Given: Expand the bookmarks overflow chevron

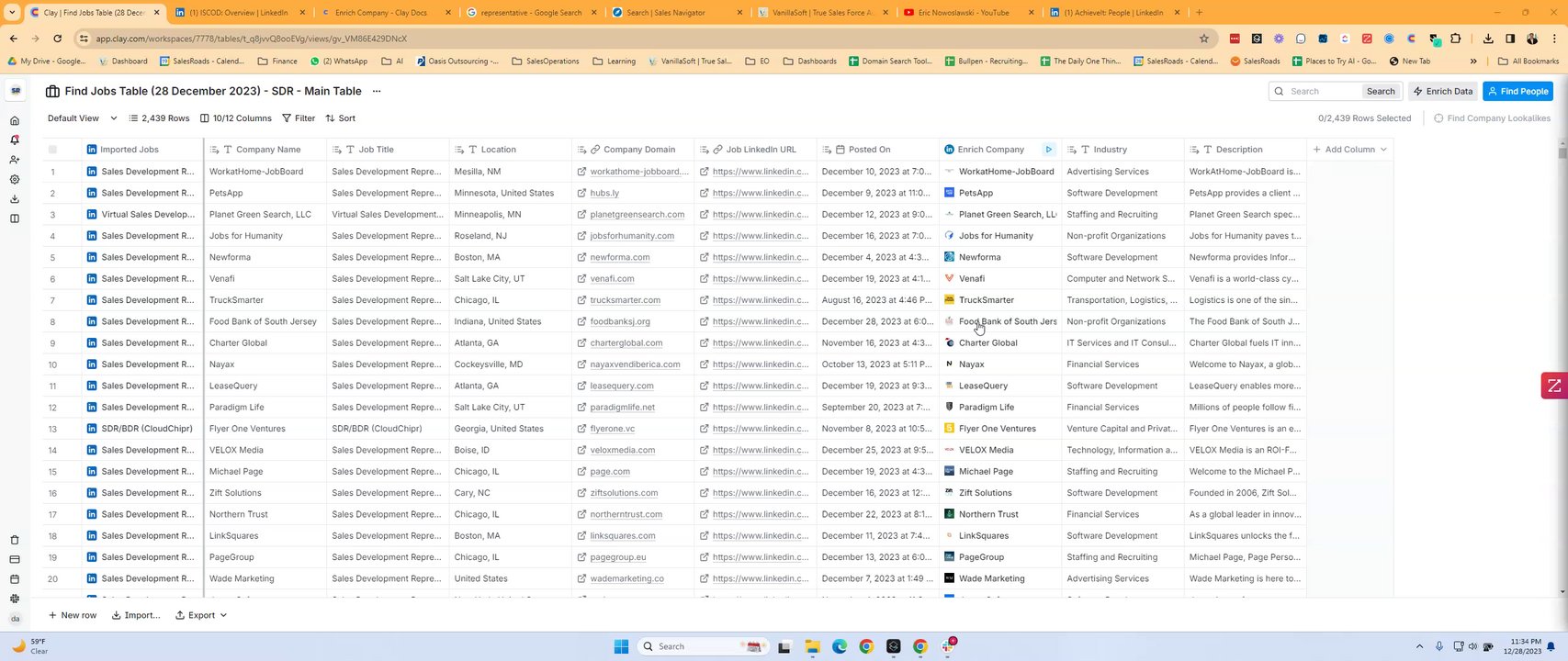Looking at the screenshot, I should click(1473, 62).
